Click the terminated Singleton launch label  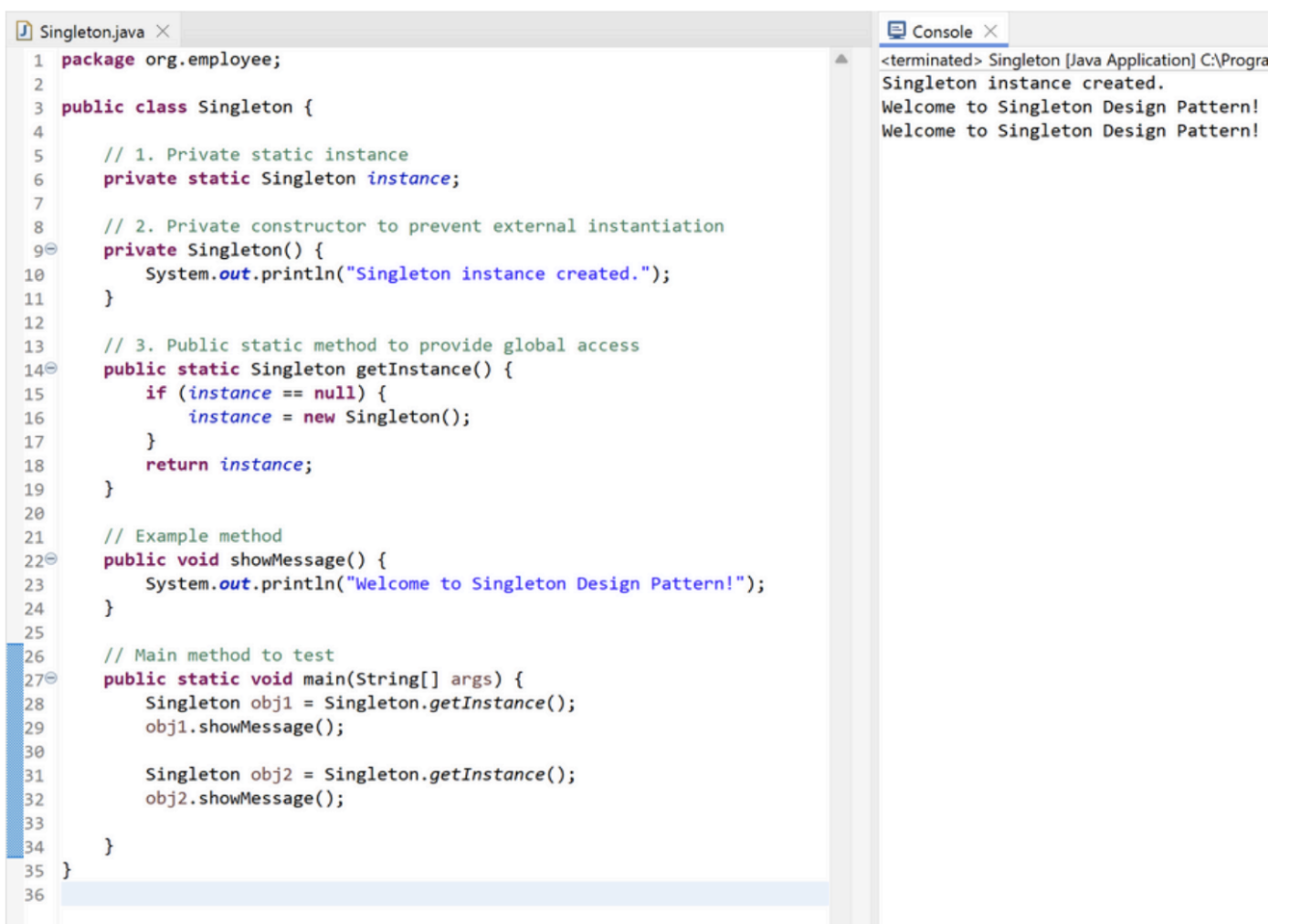pos(1073,61)
